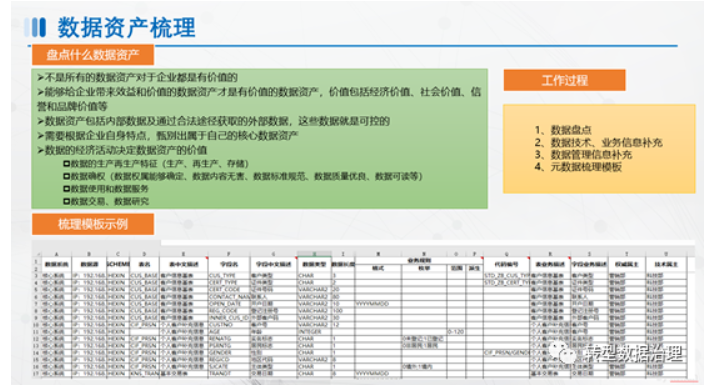Select the 梳理模板示例 orange label
This screenshot has height=392, width=712.
click(93, 224)
